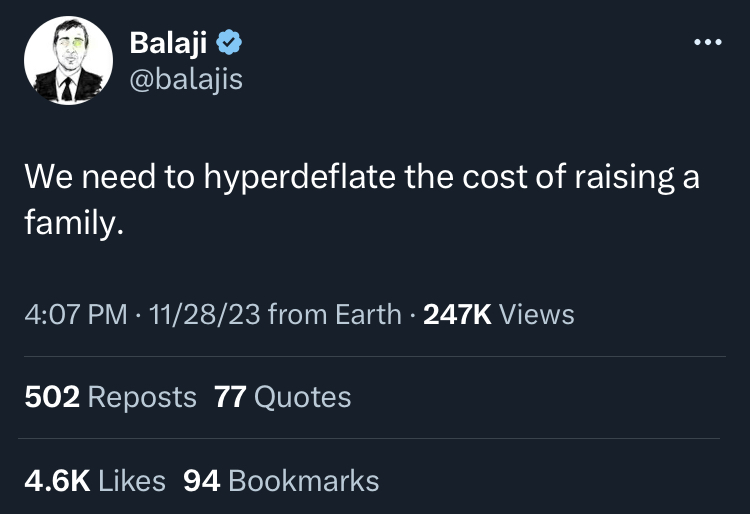Open the three-dot more options menu
The width and height of the screenshot is (750, 514).
coord(706,43)
